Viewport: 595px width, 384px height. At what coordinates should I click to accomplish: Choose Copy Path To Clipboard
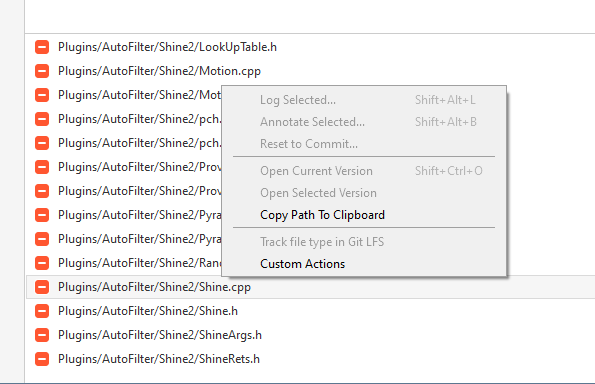coord(364,215)
